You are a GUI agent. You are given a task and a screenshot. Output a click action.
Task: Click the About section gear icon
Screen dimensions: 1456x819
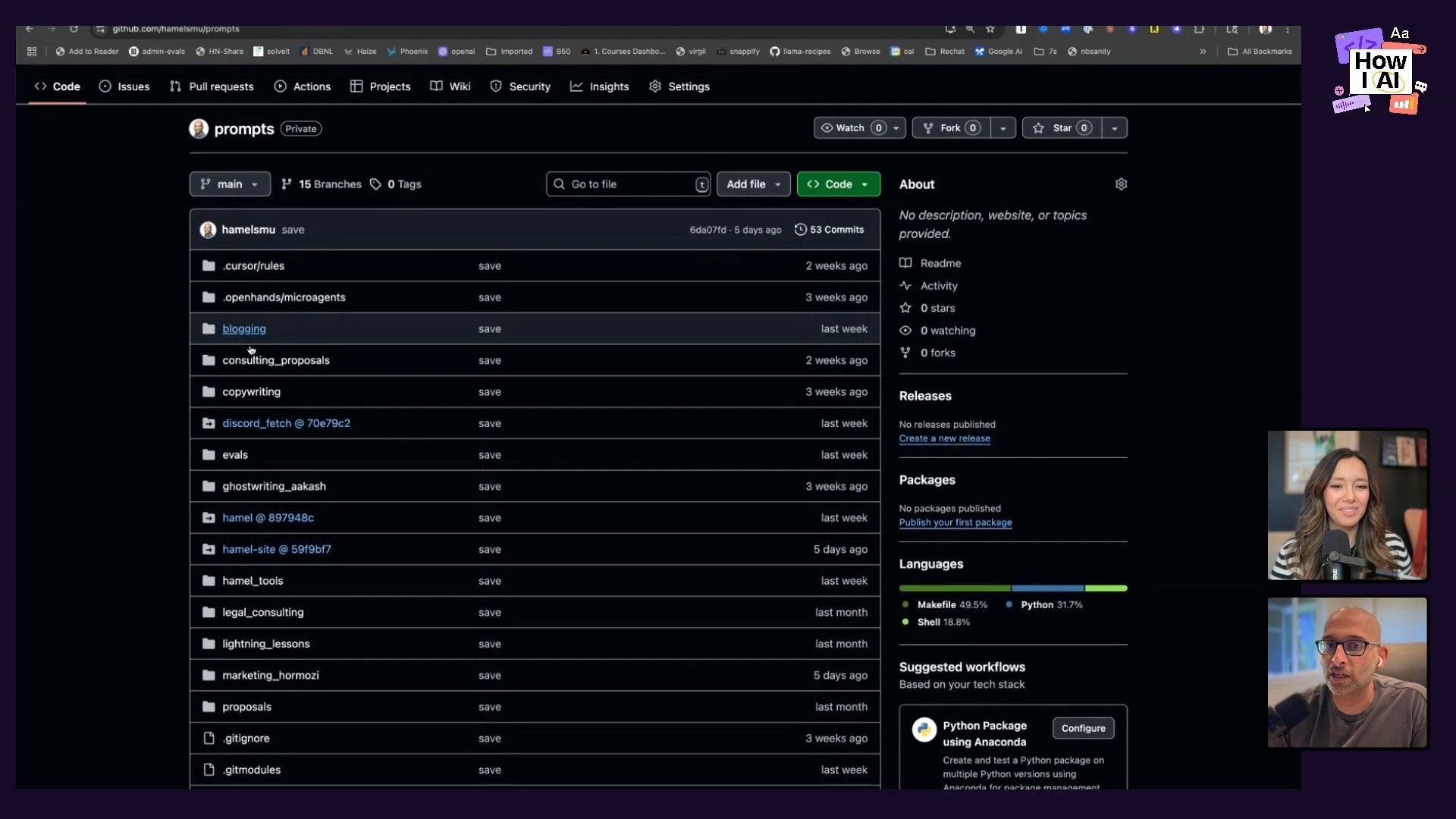tap(1121, 184)
